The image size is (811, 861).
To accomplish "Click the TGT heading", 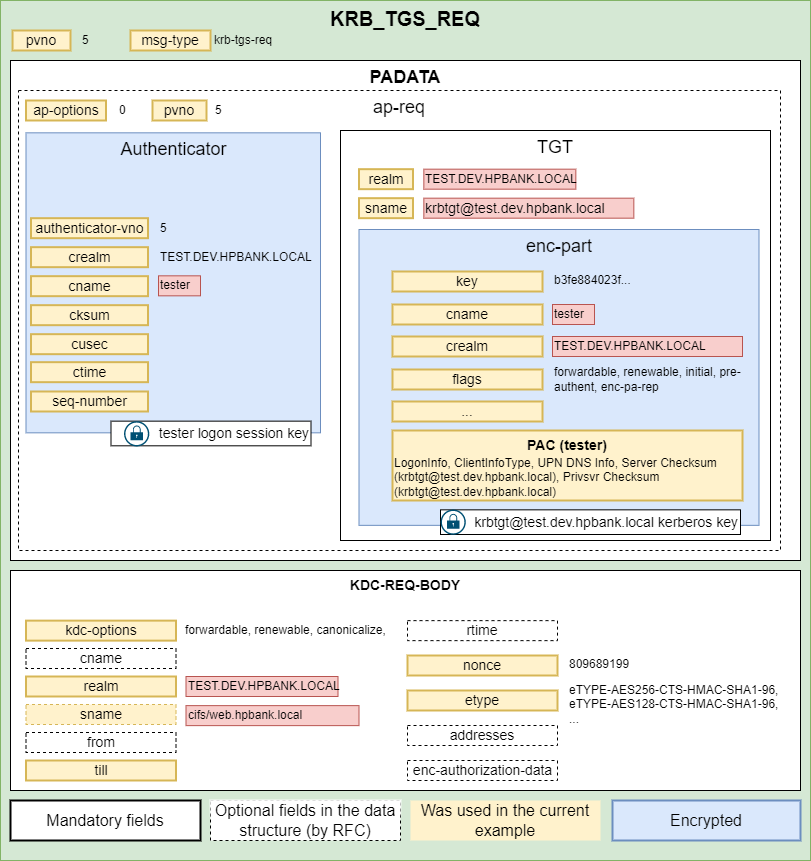I will tap(555, 147).
